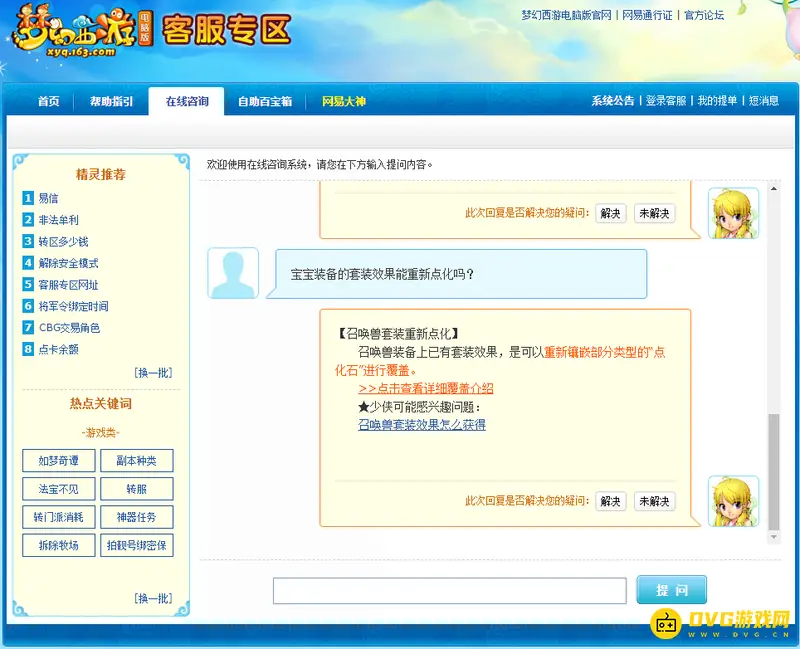The width and height of the screenshot is (800, 649).
Task: Open 召唤兽套装效果怎么获得 link
Action: click(422, 425)
